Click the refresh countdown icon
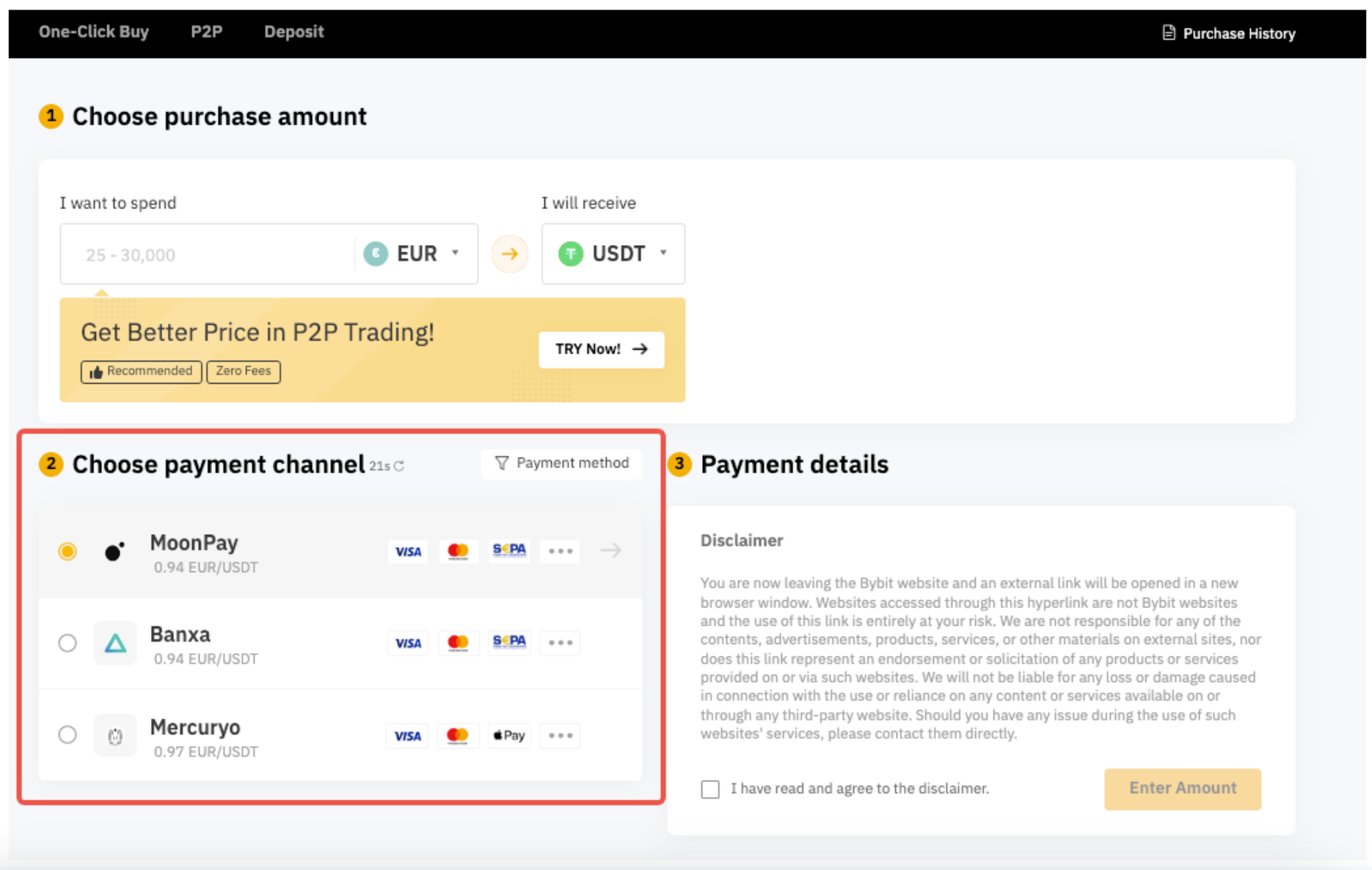Screen dimensions: 1372x870 399,466
